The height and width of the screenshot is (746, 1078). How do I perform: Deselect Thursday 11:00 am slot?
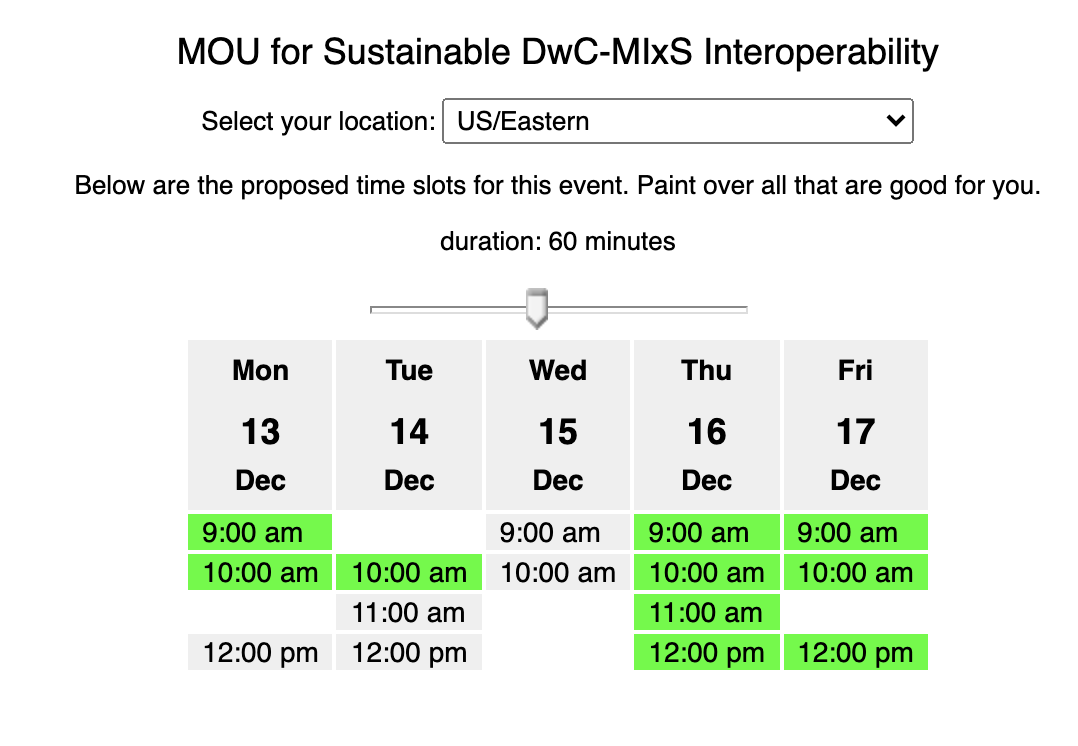click(707, 612)
